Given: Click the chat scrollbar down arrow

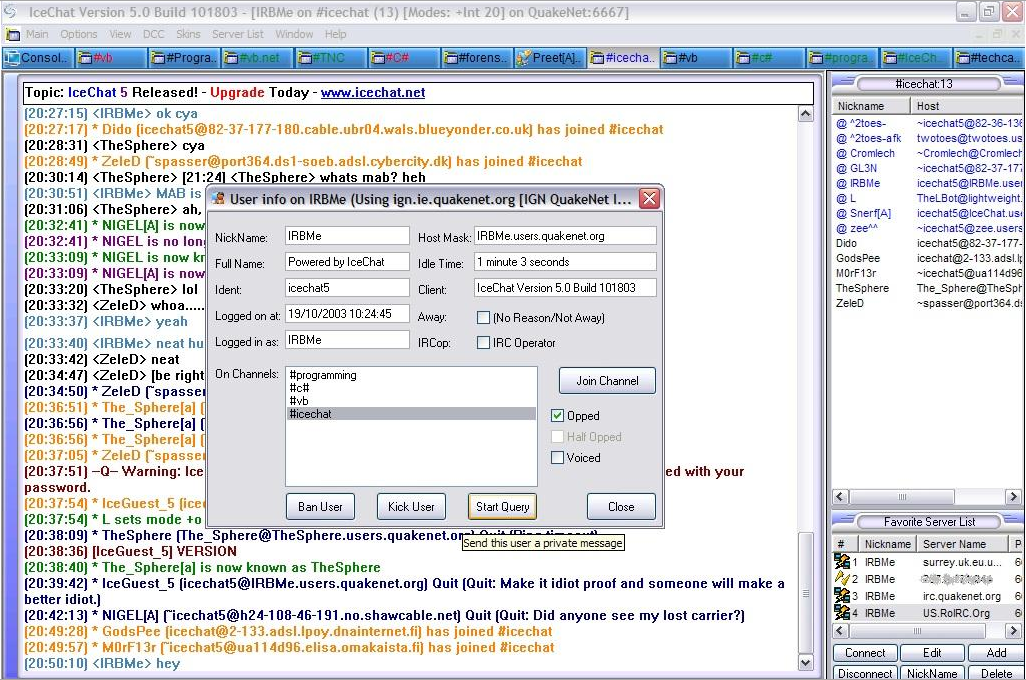Looking at the screenshot, I should pos(805,663).
